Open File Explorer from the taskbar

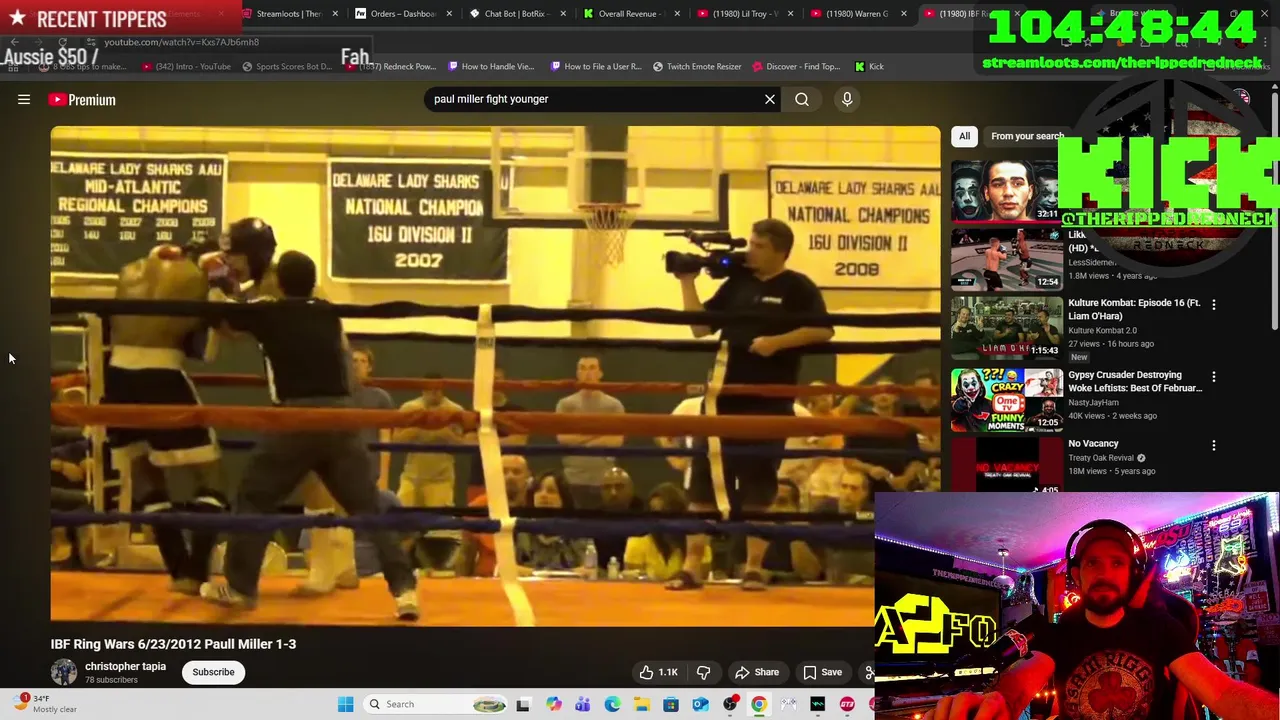click(x=641, y=704)
